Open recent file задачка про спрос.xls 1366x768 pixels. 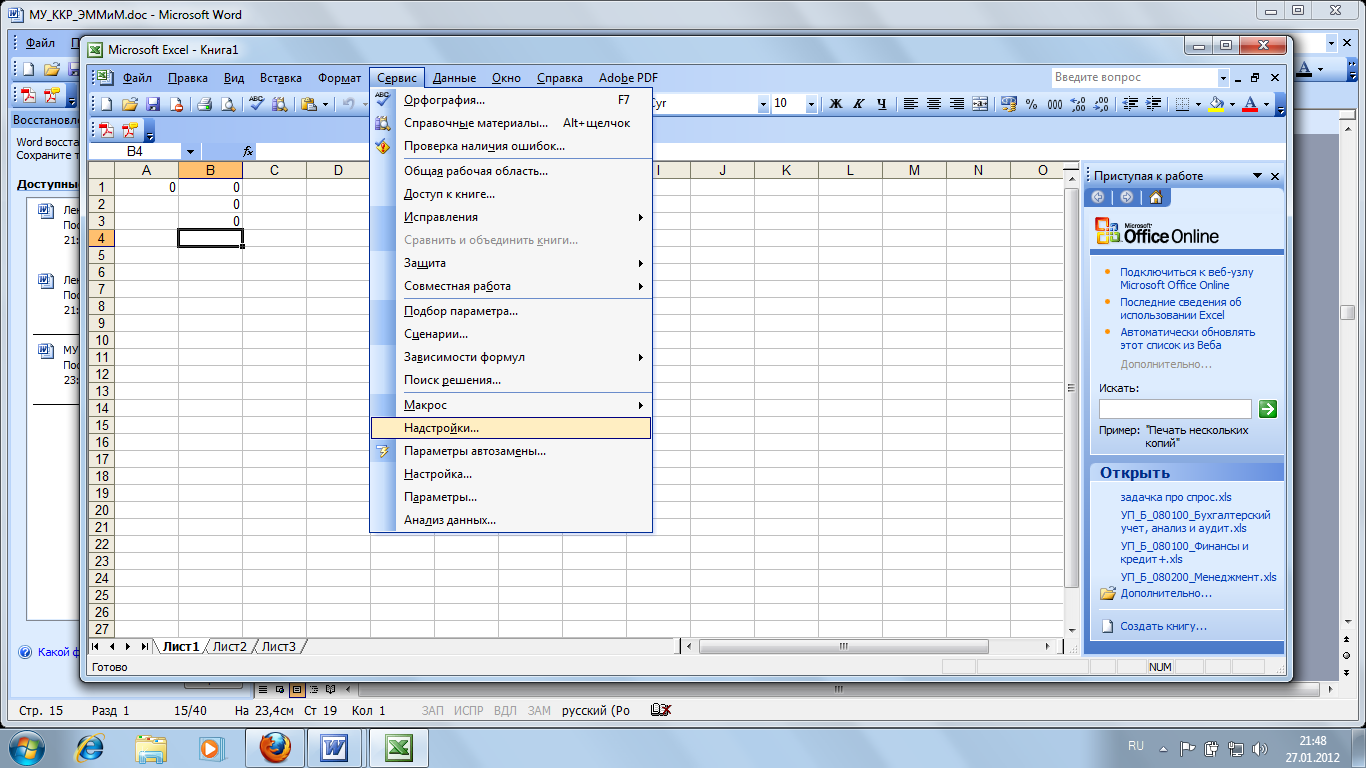(x=1176, y=497)
